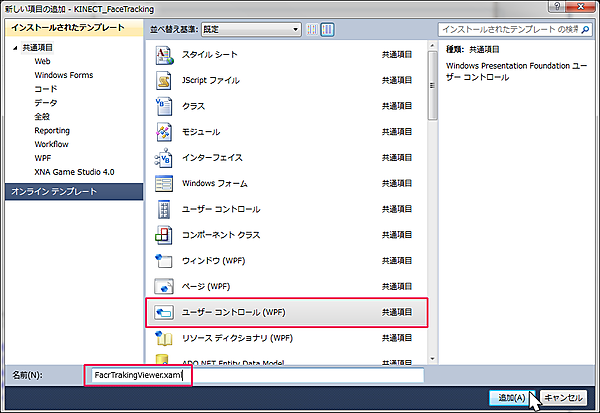Select the インターフェイス row text
The image size is (600, 413).
coord(212,158)
